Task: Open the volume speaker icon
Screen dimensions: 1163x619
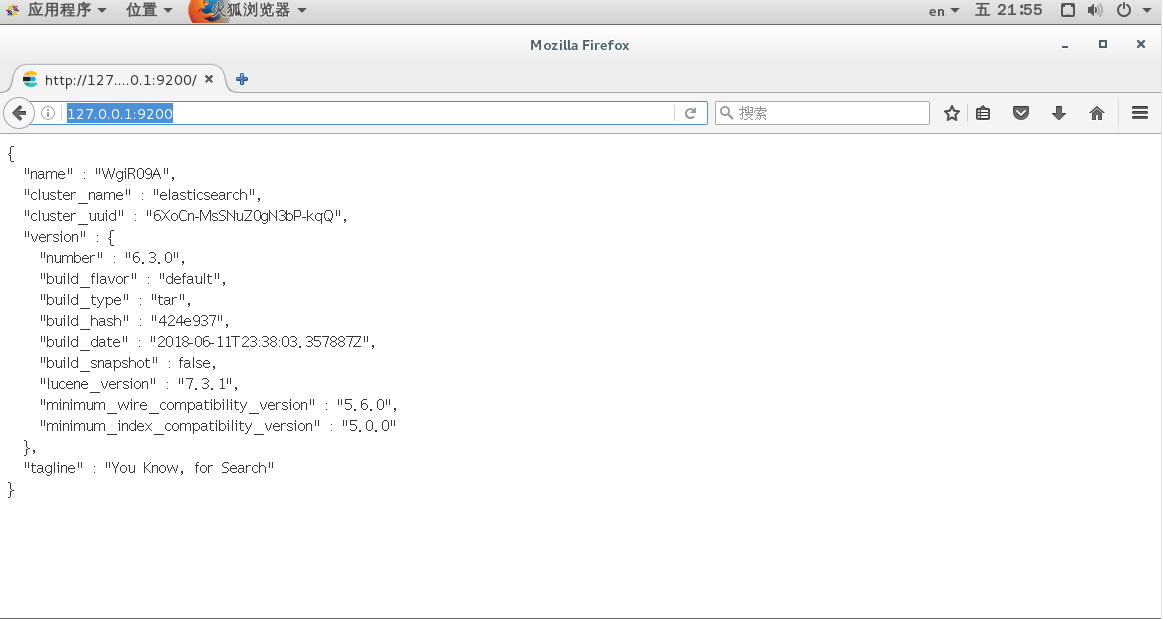Action: 1095,10
